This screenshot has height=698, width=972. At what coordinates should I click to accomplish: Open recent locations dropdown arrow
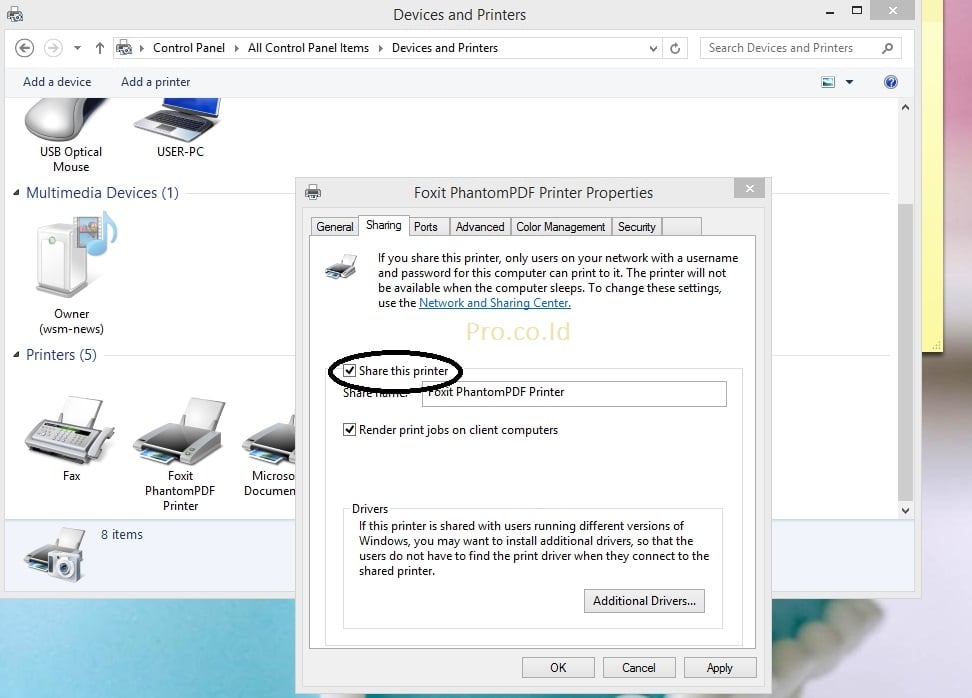coord(77,48)
